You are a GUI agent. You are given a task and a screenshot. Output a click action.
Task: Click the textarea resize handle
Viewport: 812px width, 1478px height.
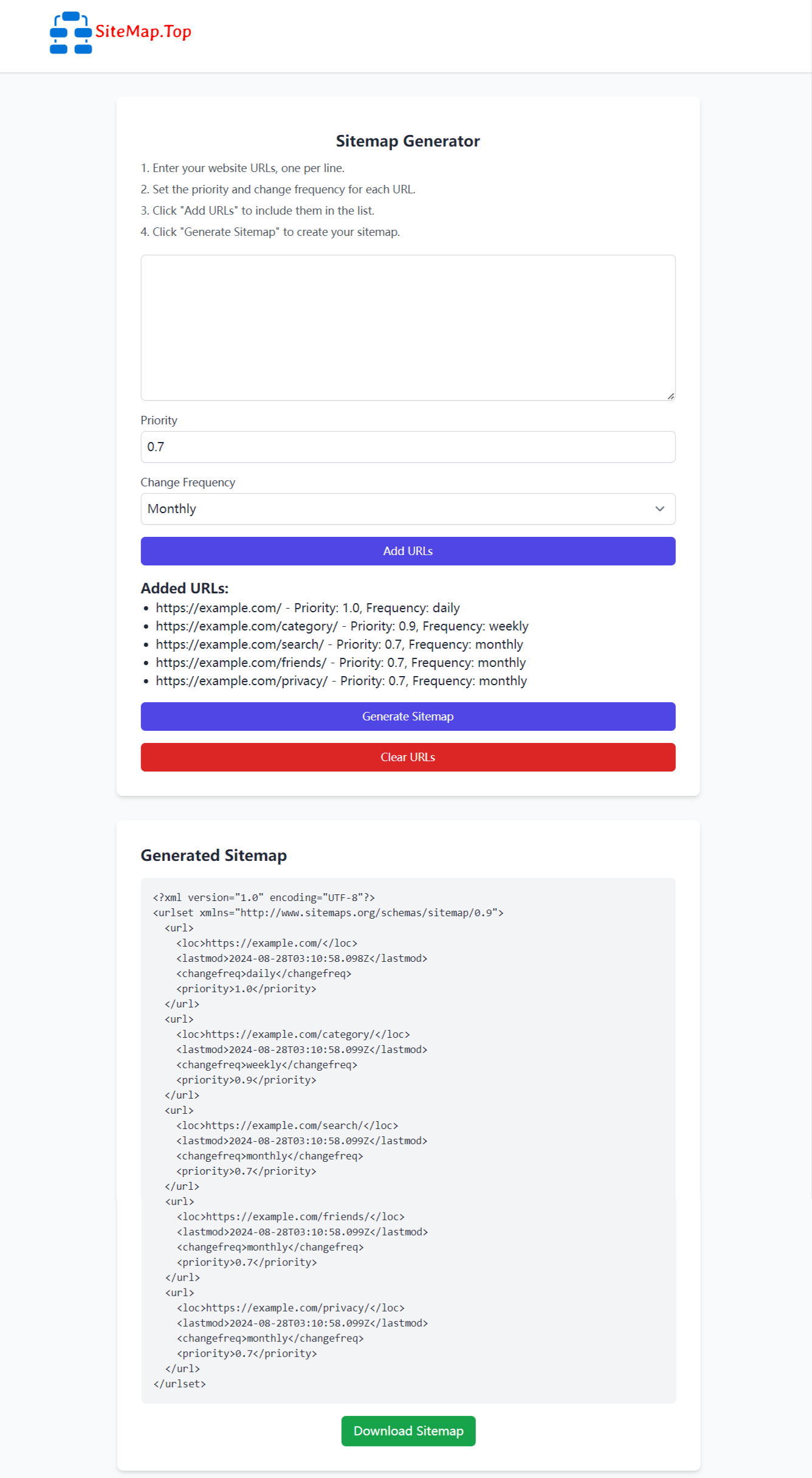coord(670,395)
